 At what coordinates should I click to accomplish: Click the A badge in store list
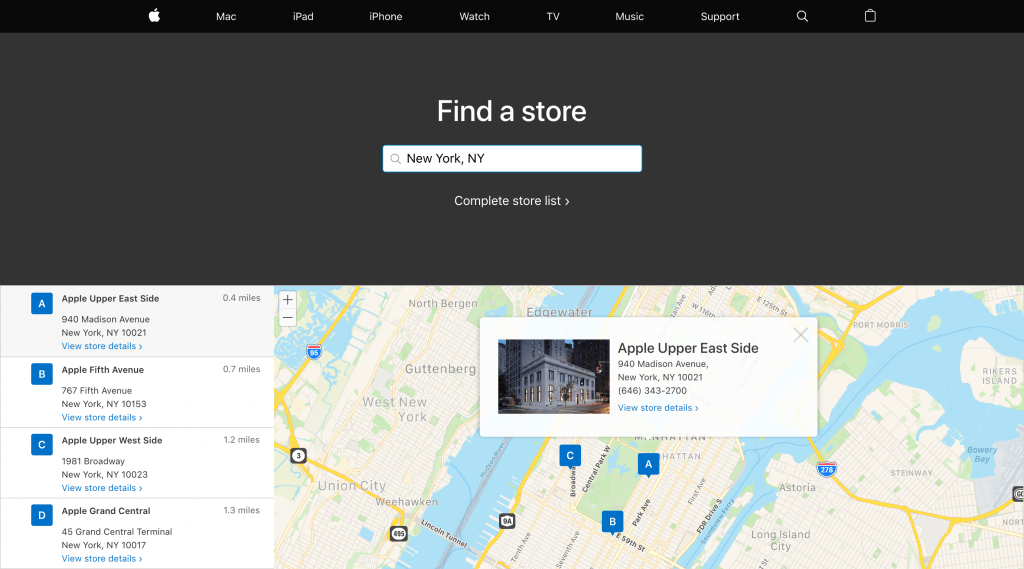coord(42,304)
